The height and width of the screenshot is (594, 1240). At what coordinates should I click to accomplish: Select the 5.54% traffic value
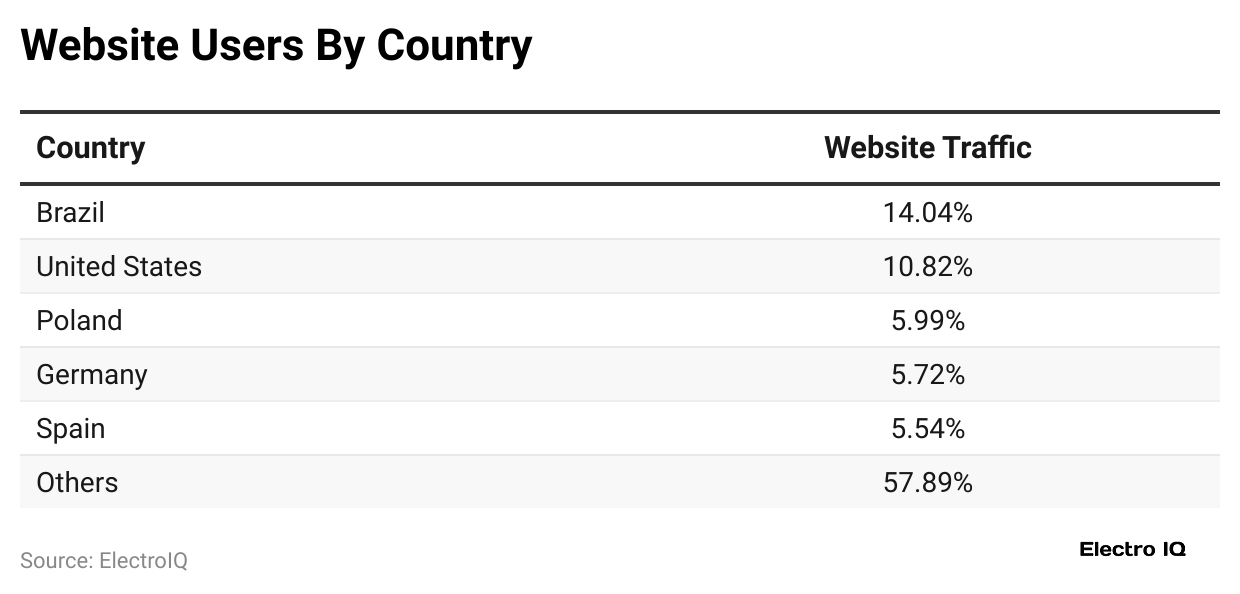(x=927, y=428)
